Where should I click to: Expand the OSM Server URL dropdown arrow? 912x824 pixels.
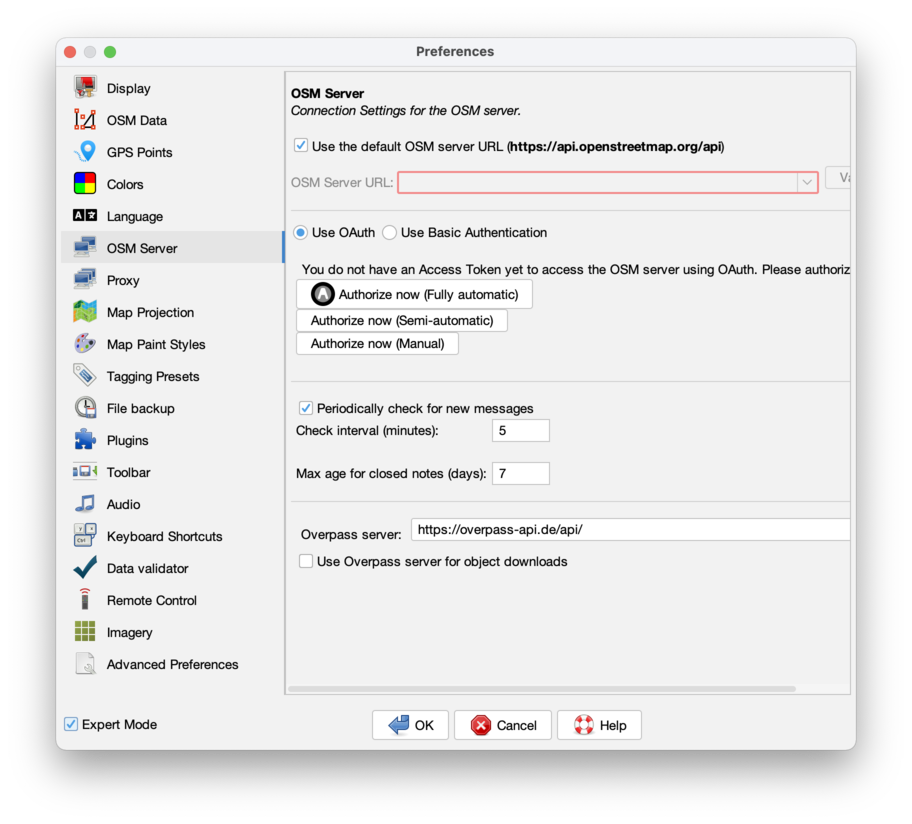[x=806, y=182]
